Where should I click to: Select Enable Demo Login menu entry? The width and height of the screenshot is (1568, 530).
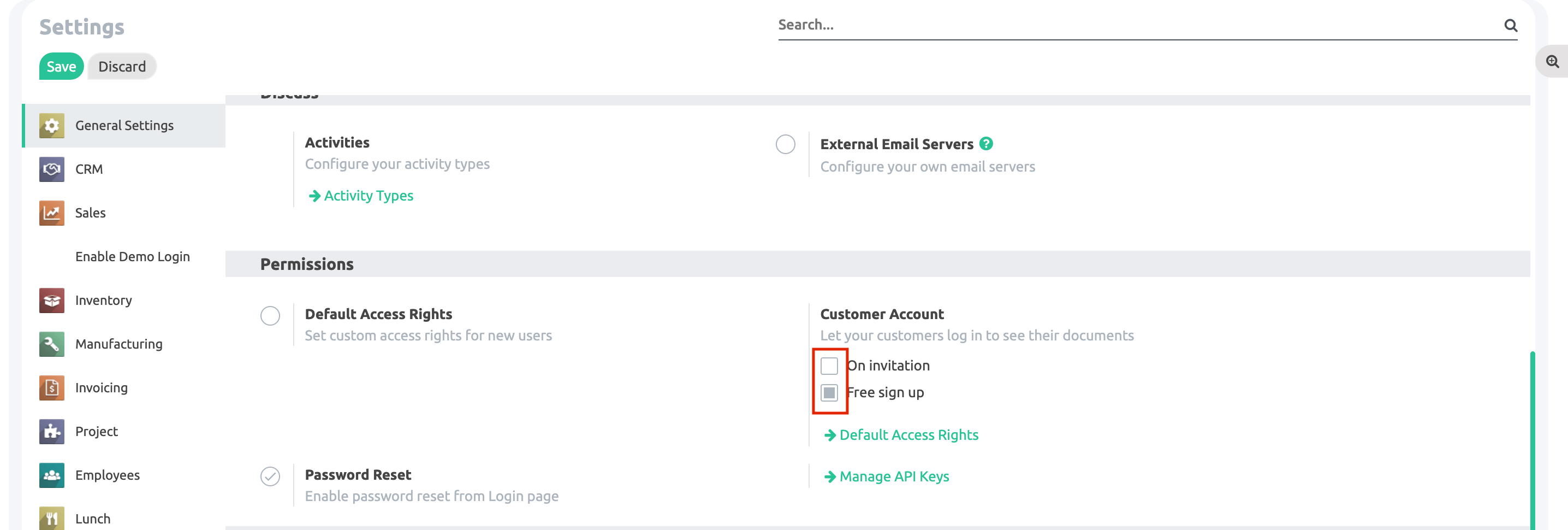pos(132,256)
